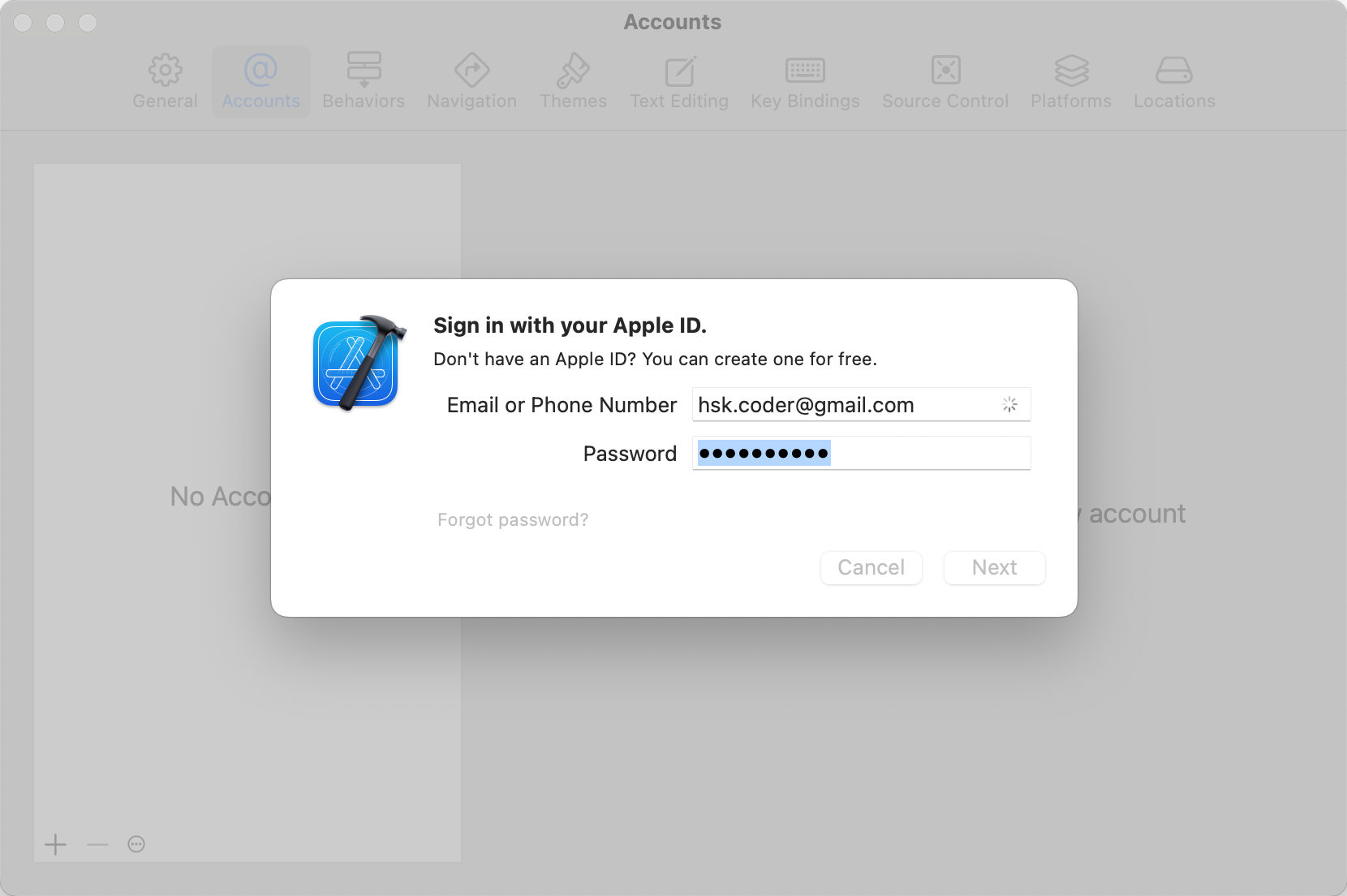Image resolution: width=1347 pixels, height=896 pixels.
Task: Click "Don't have an Apple ID?" text
Action: pyautogui.click(x=535, y=359)
